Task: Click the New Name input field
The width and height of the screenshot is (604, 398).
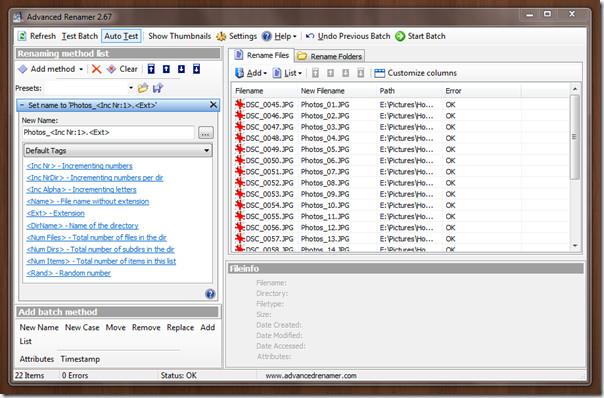Action: tap(108, 133)
